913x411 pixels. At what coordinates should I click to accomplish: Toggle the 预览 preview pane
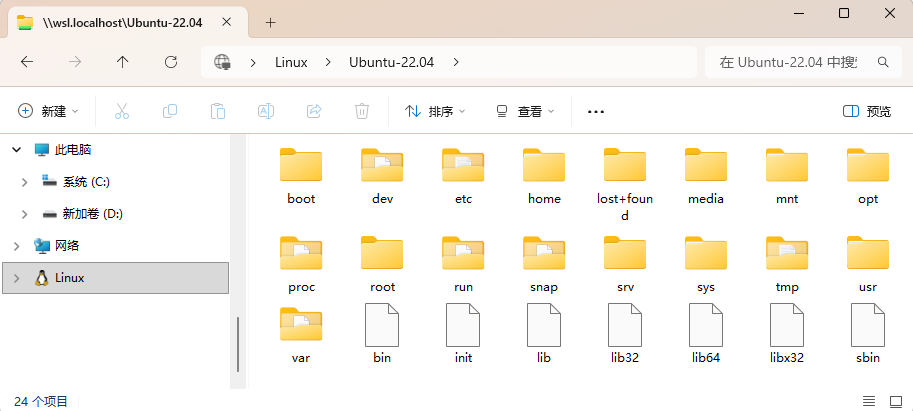(867, 111)
